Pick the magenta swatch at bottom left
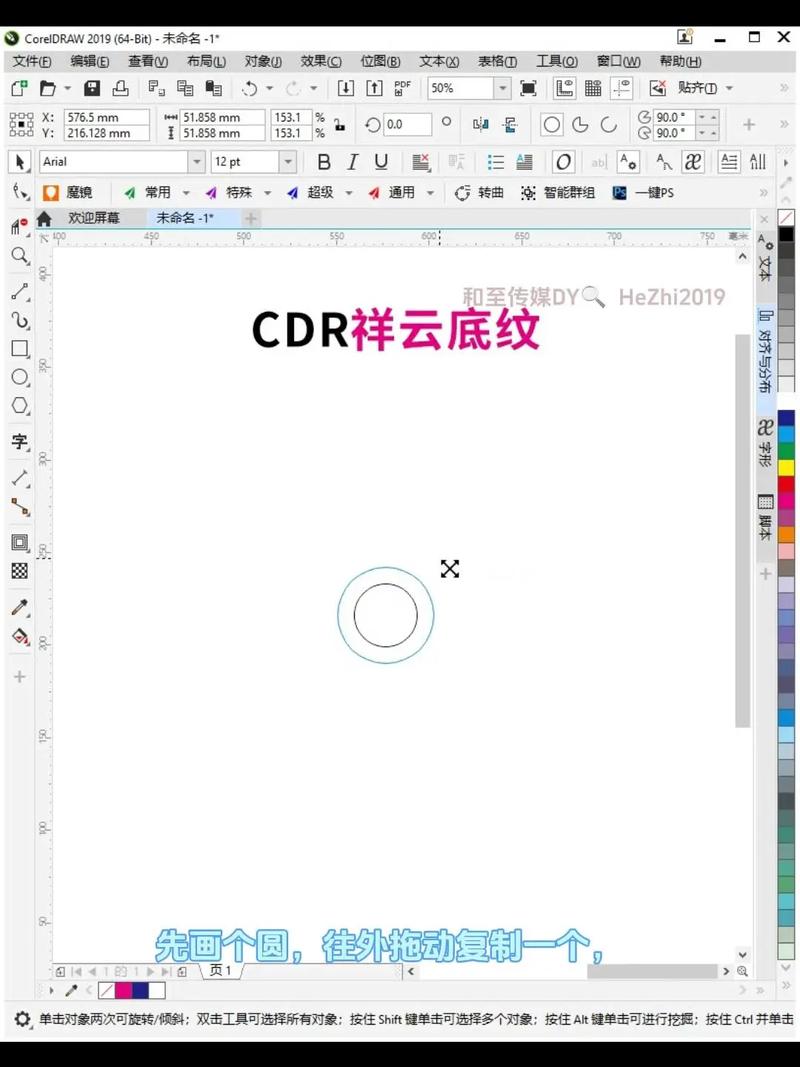 [124, 990]
